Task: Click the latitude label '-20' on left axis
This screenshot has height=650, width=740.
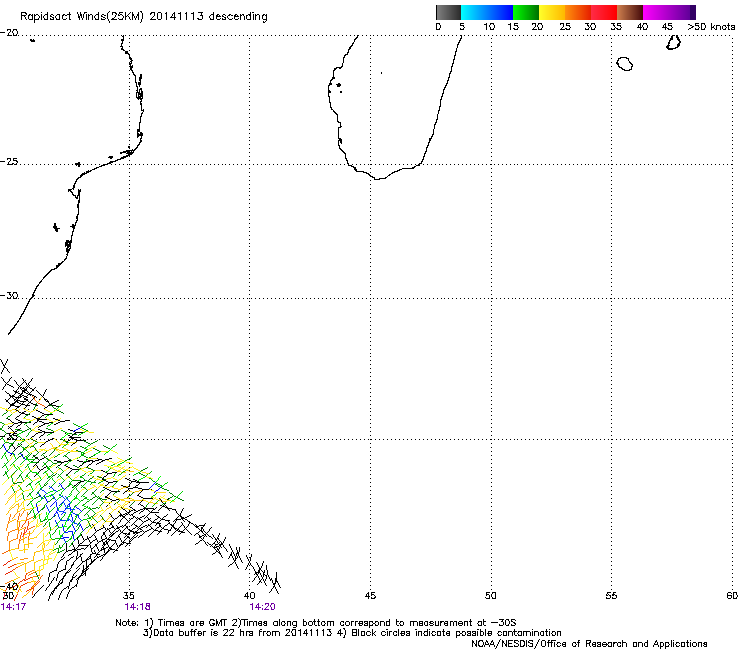Action: [x=9, y=33]
